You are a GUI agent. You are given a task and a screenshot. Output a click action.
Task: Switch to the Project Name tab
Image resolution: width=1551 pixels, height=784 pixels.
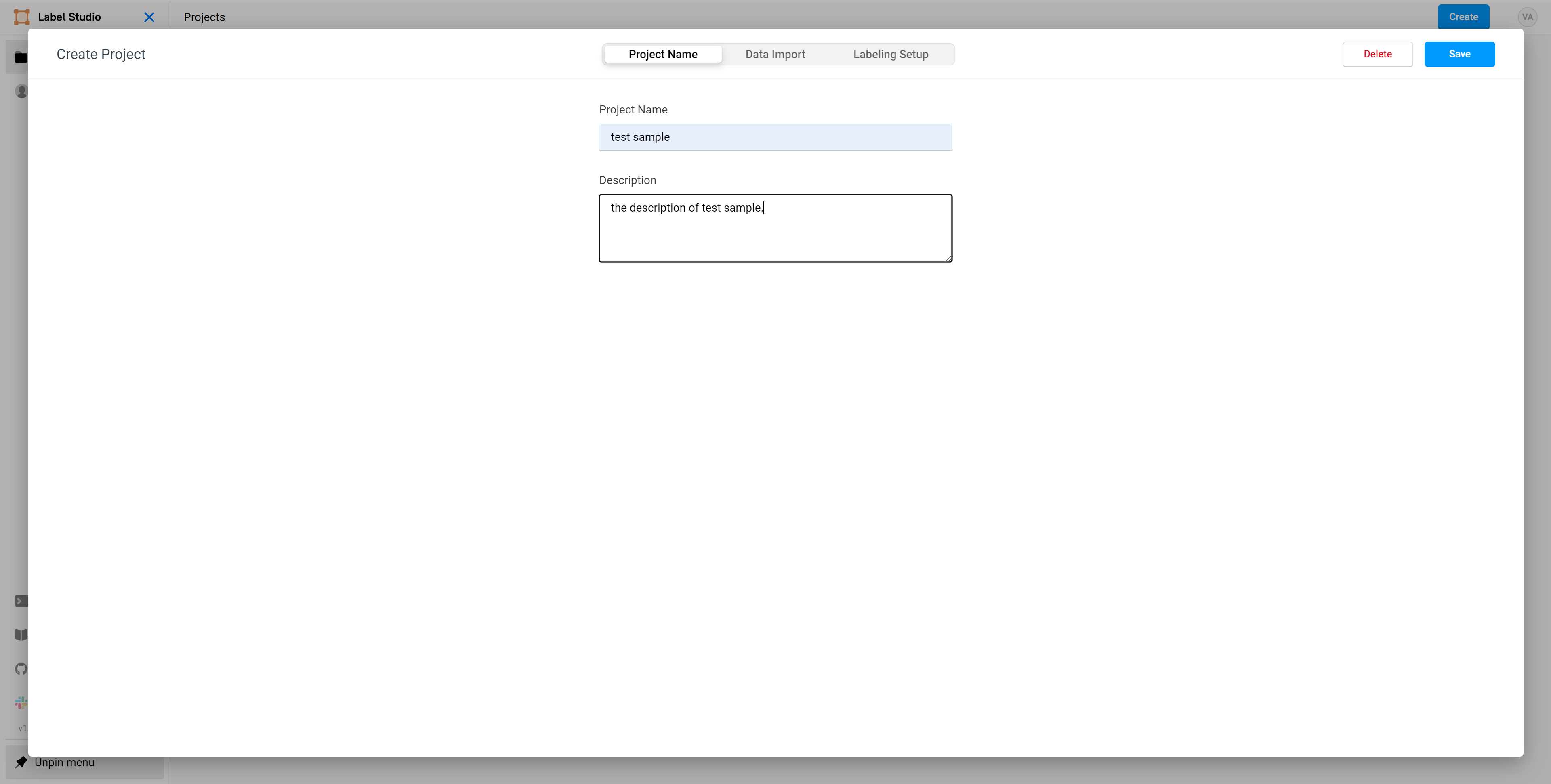click(663, 54)
